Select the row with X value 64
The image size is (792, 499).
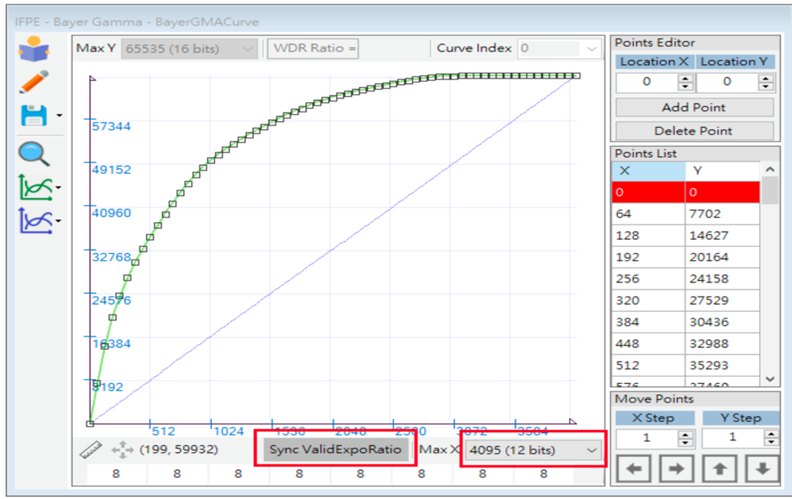click(685, 214)
